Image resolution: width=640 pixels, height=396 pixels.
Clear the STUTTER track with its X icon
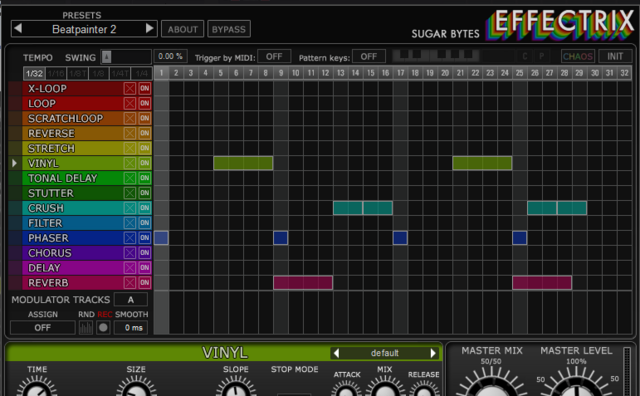(x=130, y=193)
